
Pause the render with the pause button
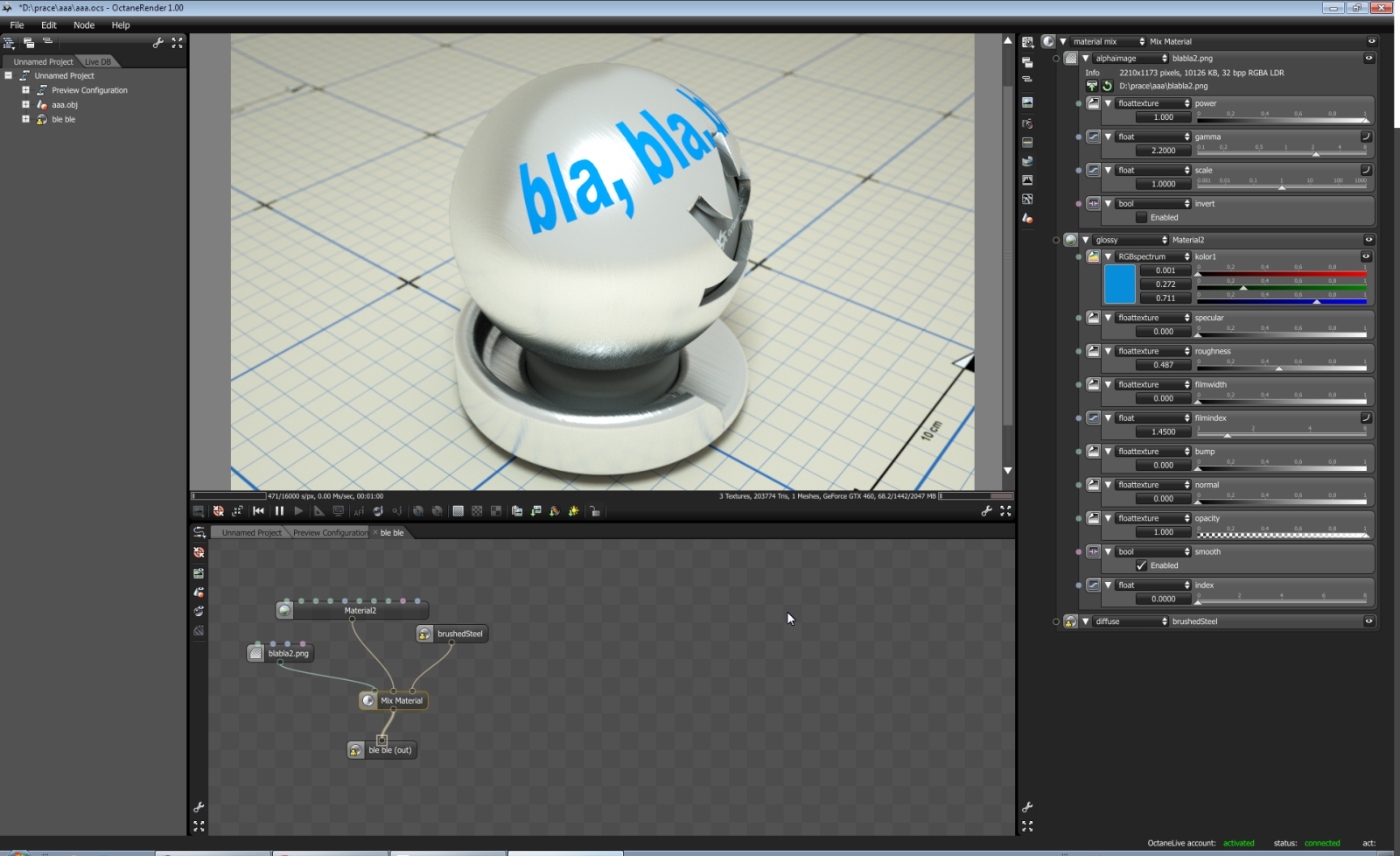coord(279,511)
